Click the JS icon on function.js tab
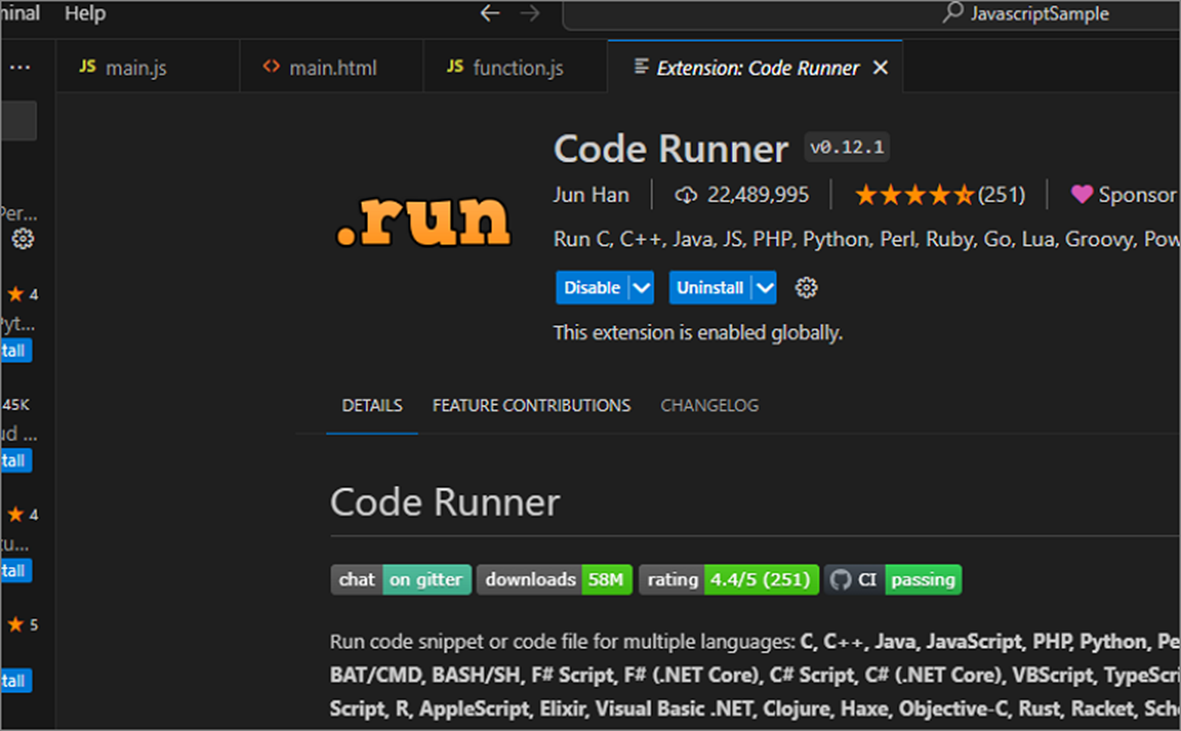 [x=455, y=67]
